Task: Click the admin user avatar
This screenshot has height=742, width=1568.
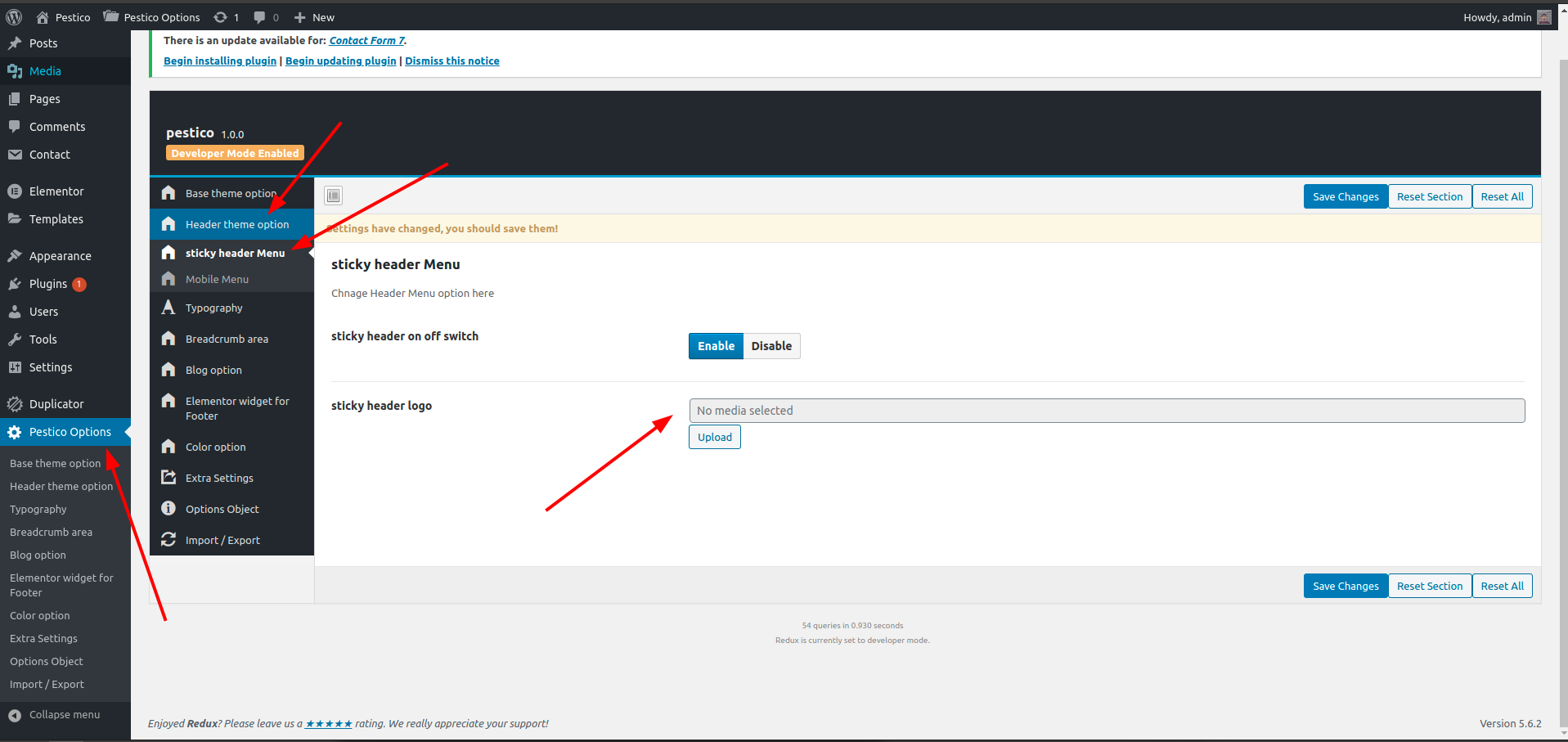Action: coord(1543,17)
